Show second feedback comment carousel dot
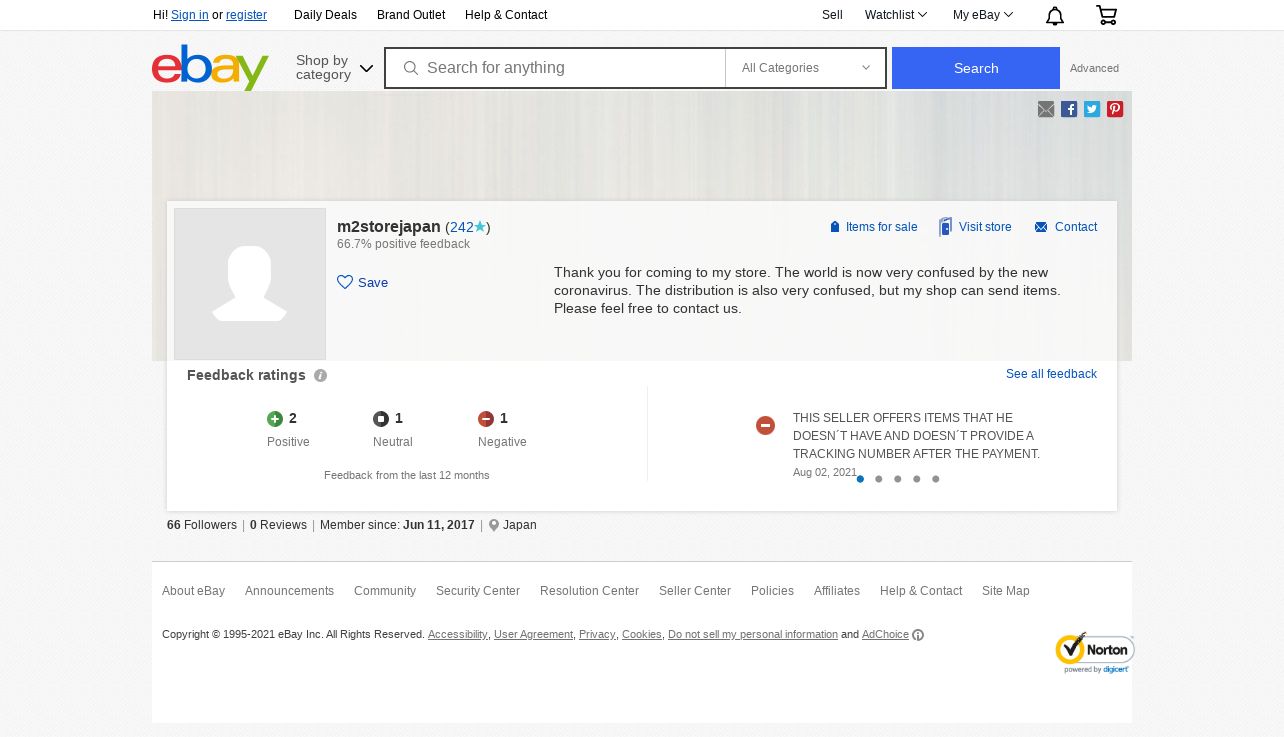Screen dimensions: 1284x737 coord(879,479)
